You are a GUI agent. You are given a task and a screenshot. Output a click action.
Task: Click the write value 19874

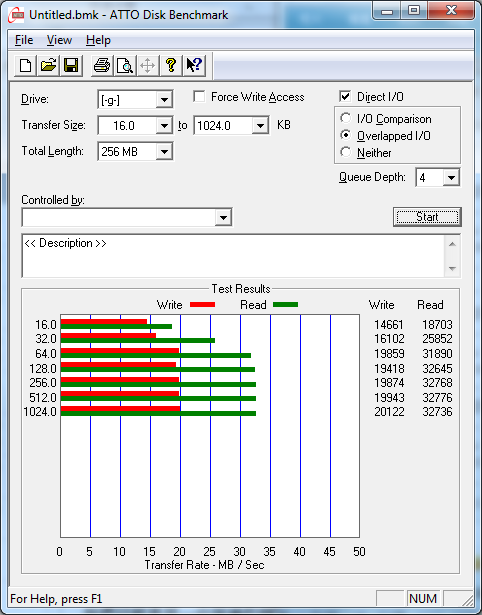pyautogui.click(x=389, y=382)
